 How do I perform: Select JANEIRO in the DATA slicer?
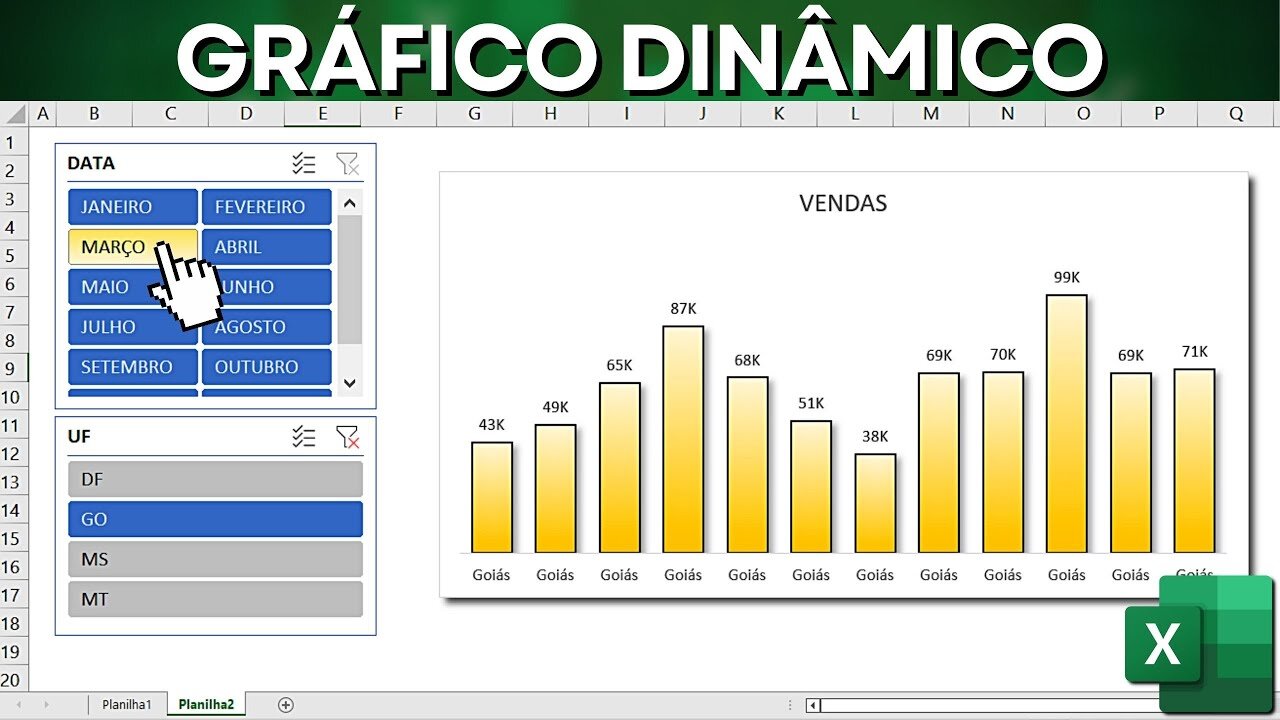point(132,206)
